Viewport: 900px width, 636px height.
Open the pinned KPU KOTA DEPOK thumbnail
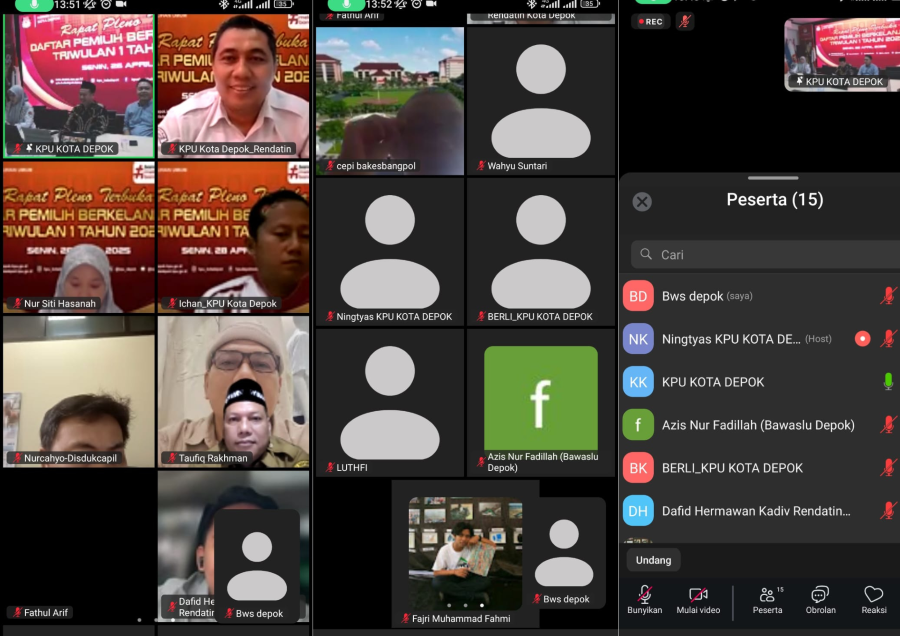pyautogui.click(x=838, y=53)
